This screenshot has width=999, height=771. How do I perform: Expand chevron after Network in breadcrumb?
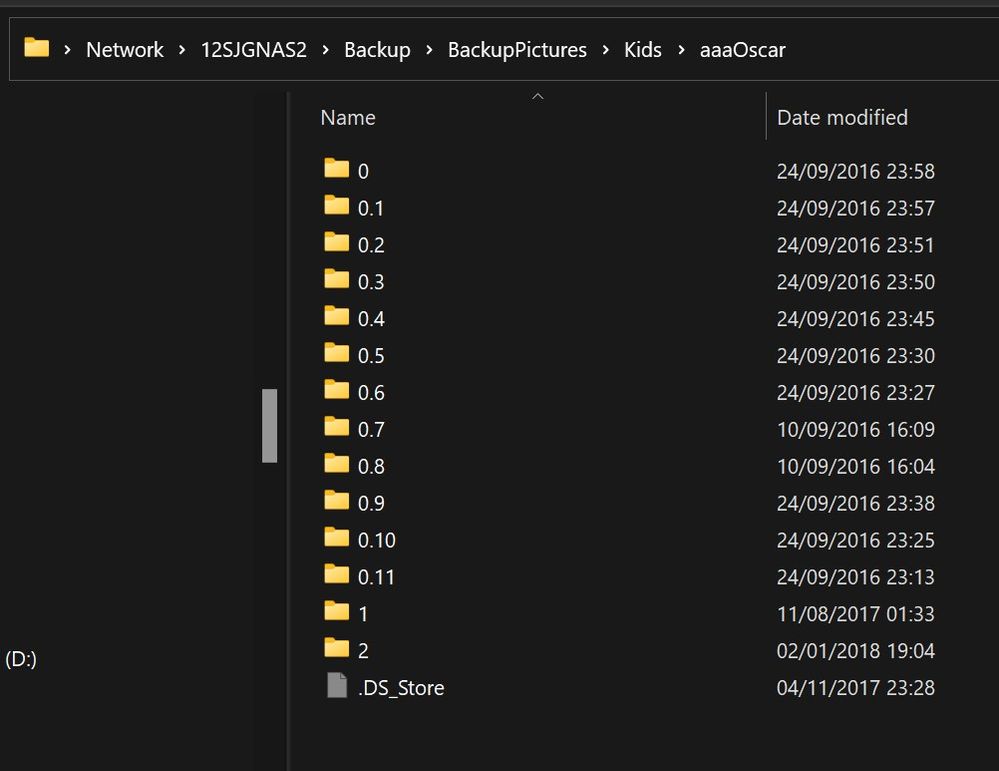coord(182,49)
